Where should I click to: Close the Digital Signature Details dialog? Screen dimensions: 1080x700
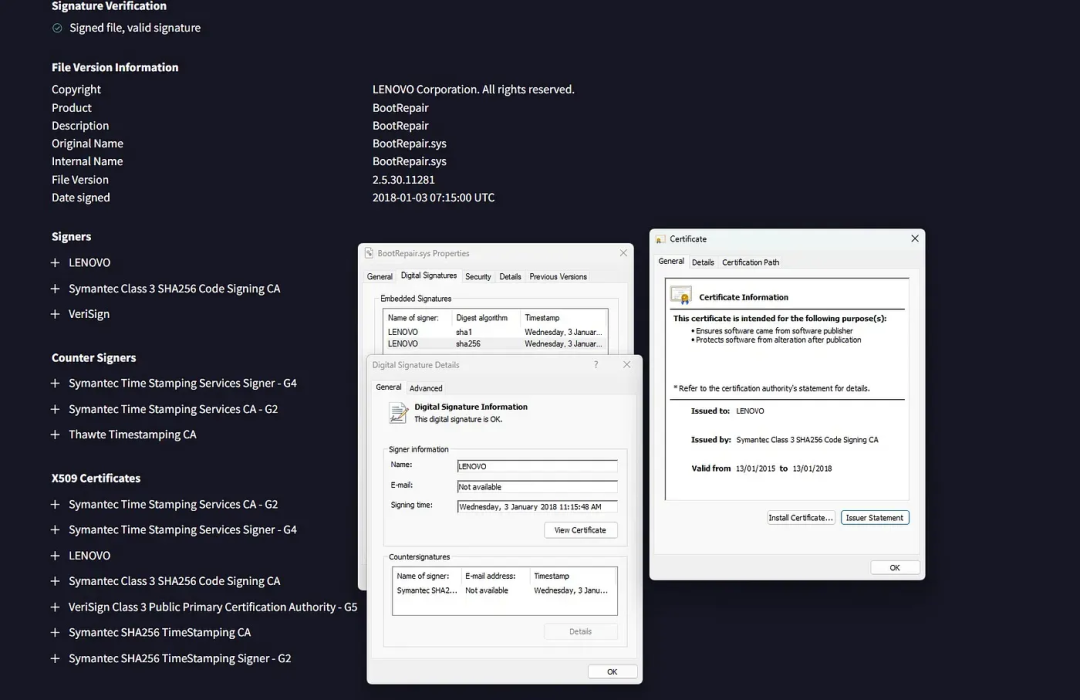[x=627, y=364]
